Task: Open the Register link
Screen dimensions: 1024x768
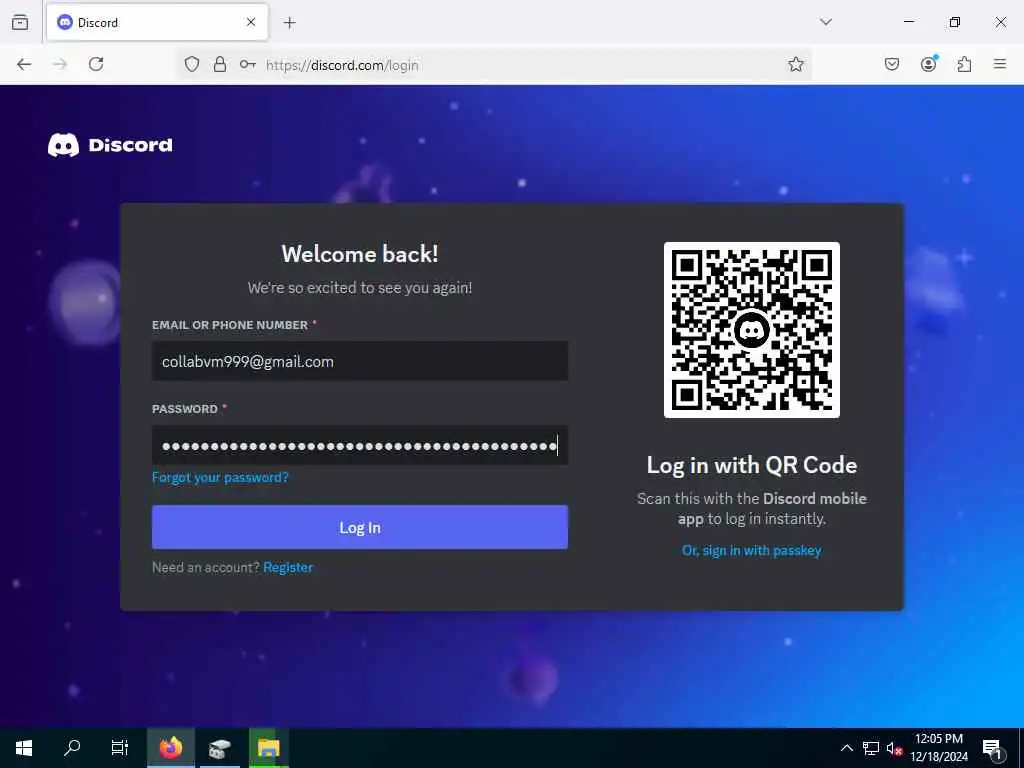Action: (x=288, y=568)
